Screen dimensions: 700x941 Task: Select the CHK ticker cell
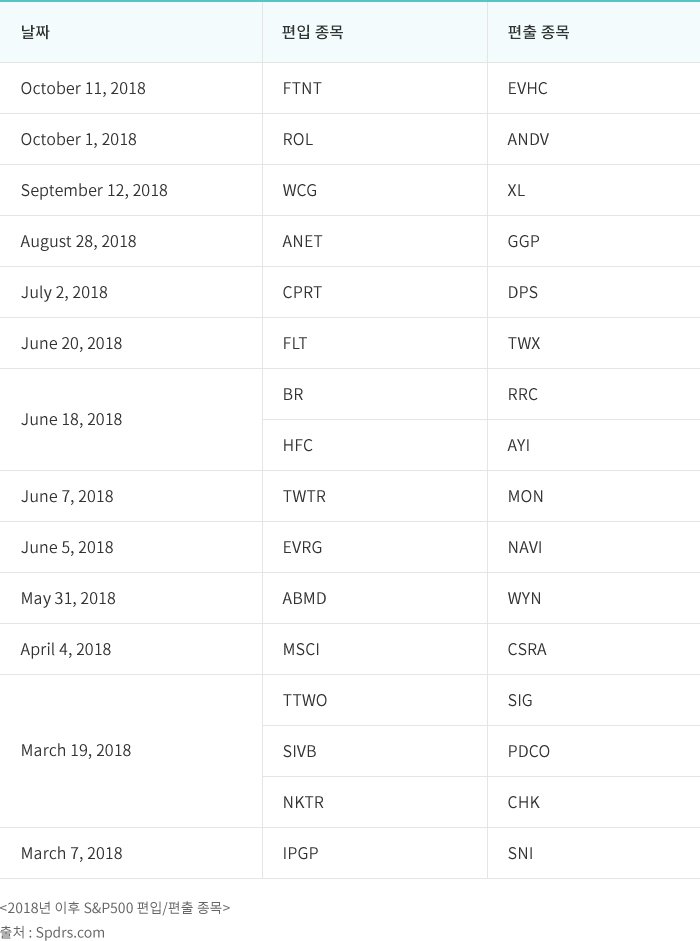tap(524, 802)
